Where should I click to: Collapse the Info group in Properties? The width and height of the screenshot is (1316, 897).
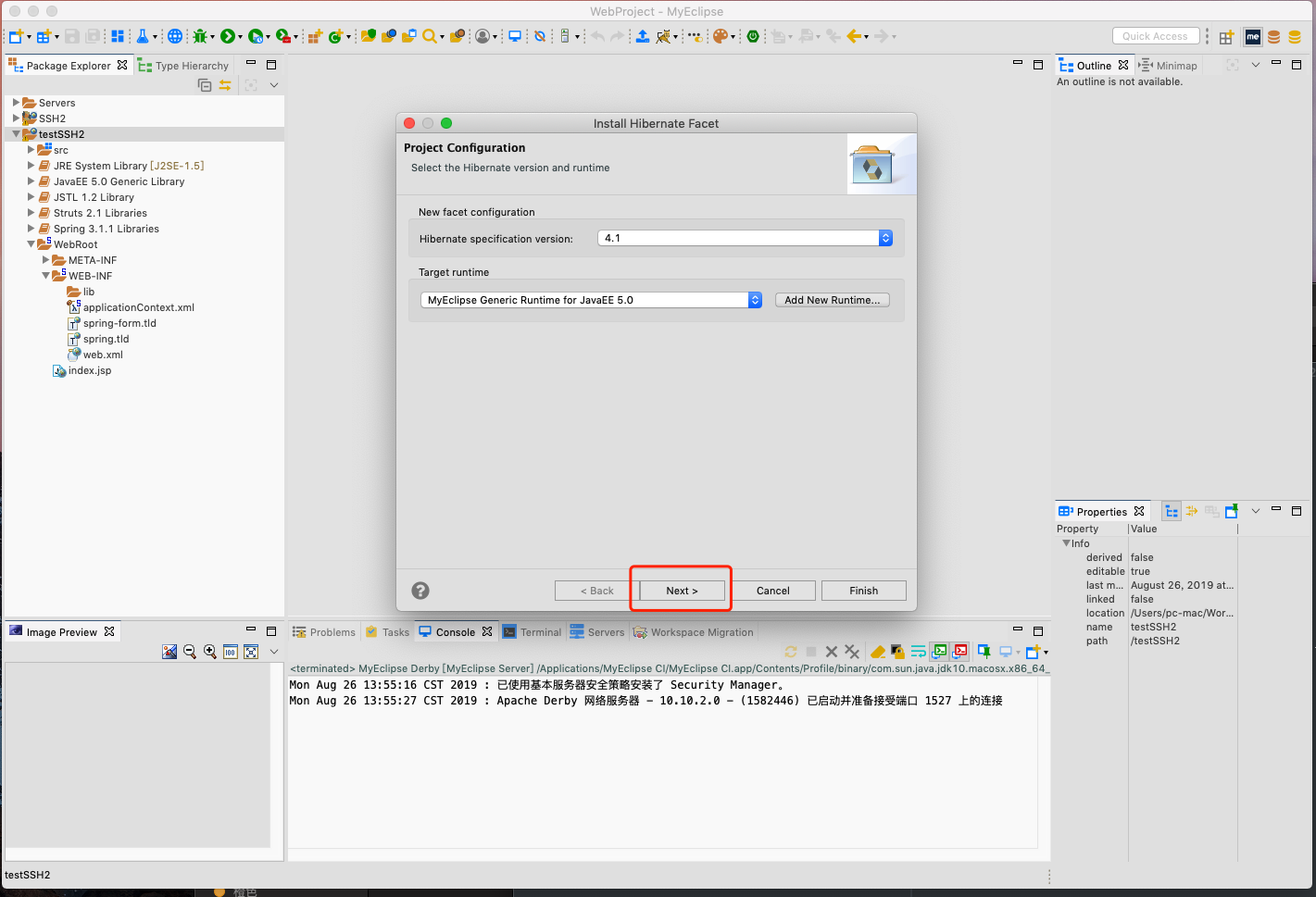coord(1066,543)
